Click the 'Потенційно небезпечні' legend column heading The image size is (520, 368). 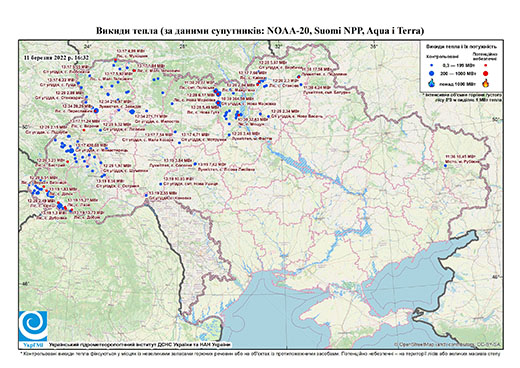click(x=485, y=56)
